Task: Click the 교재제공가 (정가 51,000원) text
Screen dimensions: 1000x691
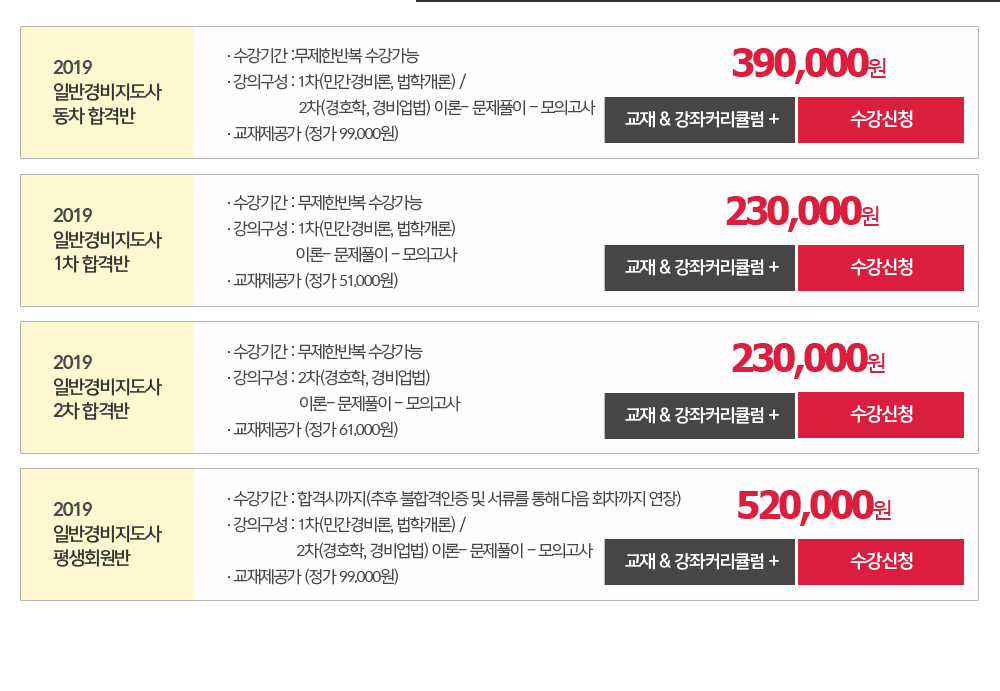Action: [x=313, y=281]
